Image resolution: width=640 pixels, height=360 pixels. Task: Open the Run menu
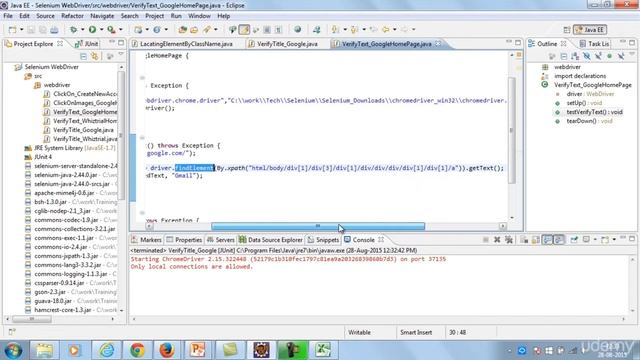pos(176,16)
